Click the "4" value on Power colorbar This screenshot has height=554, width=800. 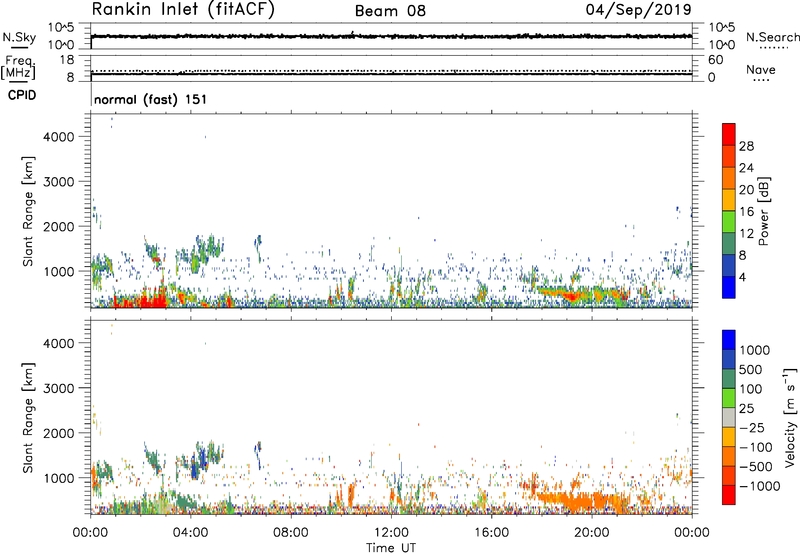pyautogui.click(x=743, y=277)
